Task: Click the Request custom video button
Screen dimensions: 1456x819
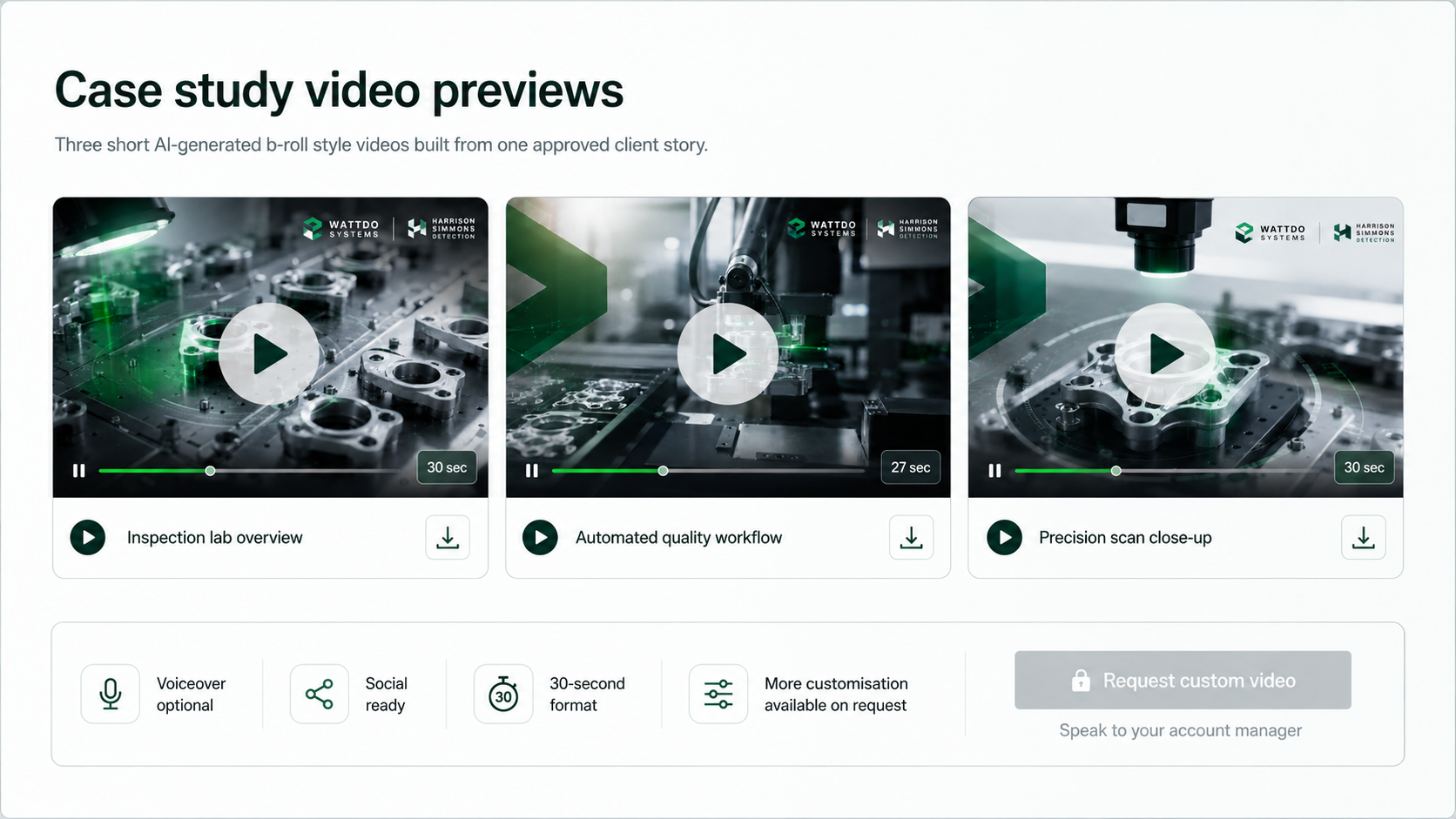Action: [x=1183, y=681]
